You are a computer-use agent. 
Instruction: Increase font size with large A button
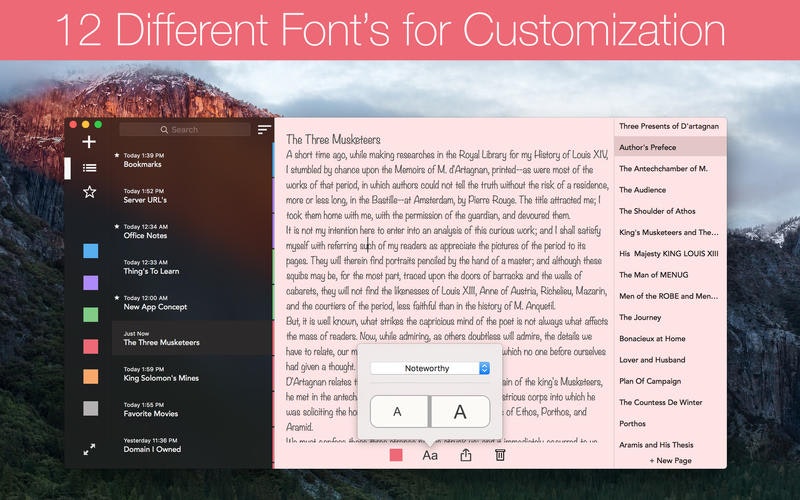pos(461,411)
